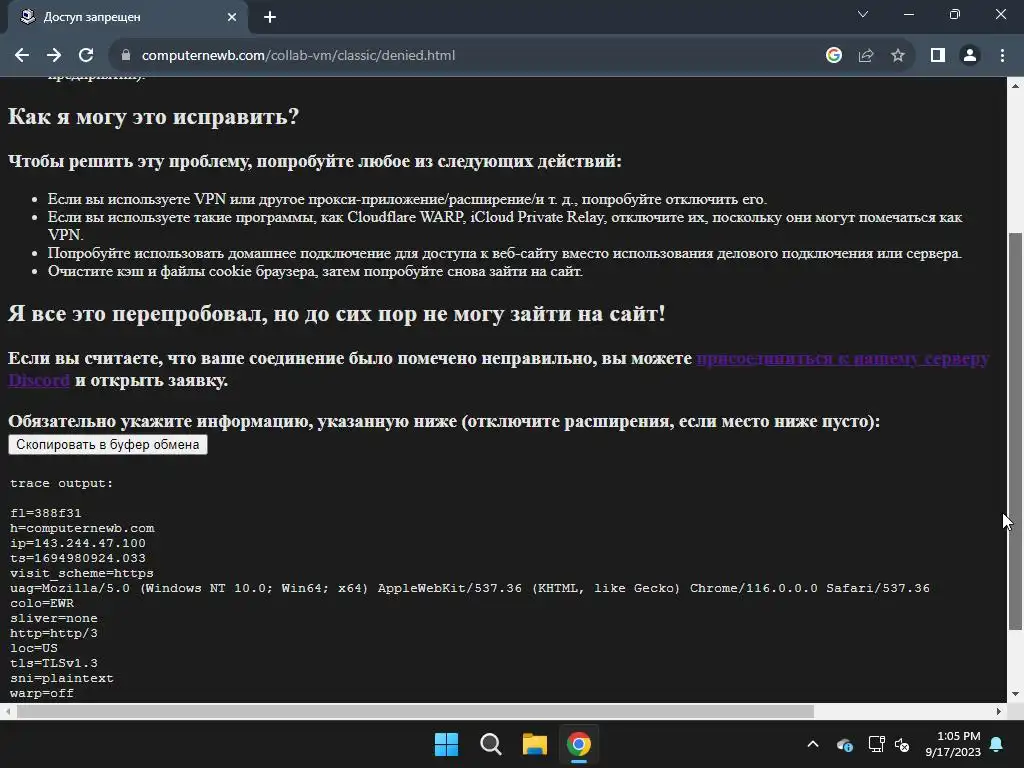
Task: Click the colo=EWR trace line
Action: coord(42,603)
